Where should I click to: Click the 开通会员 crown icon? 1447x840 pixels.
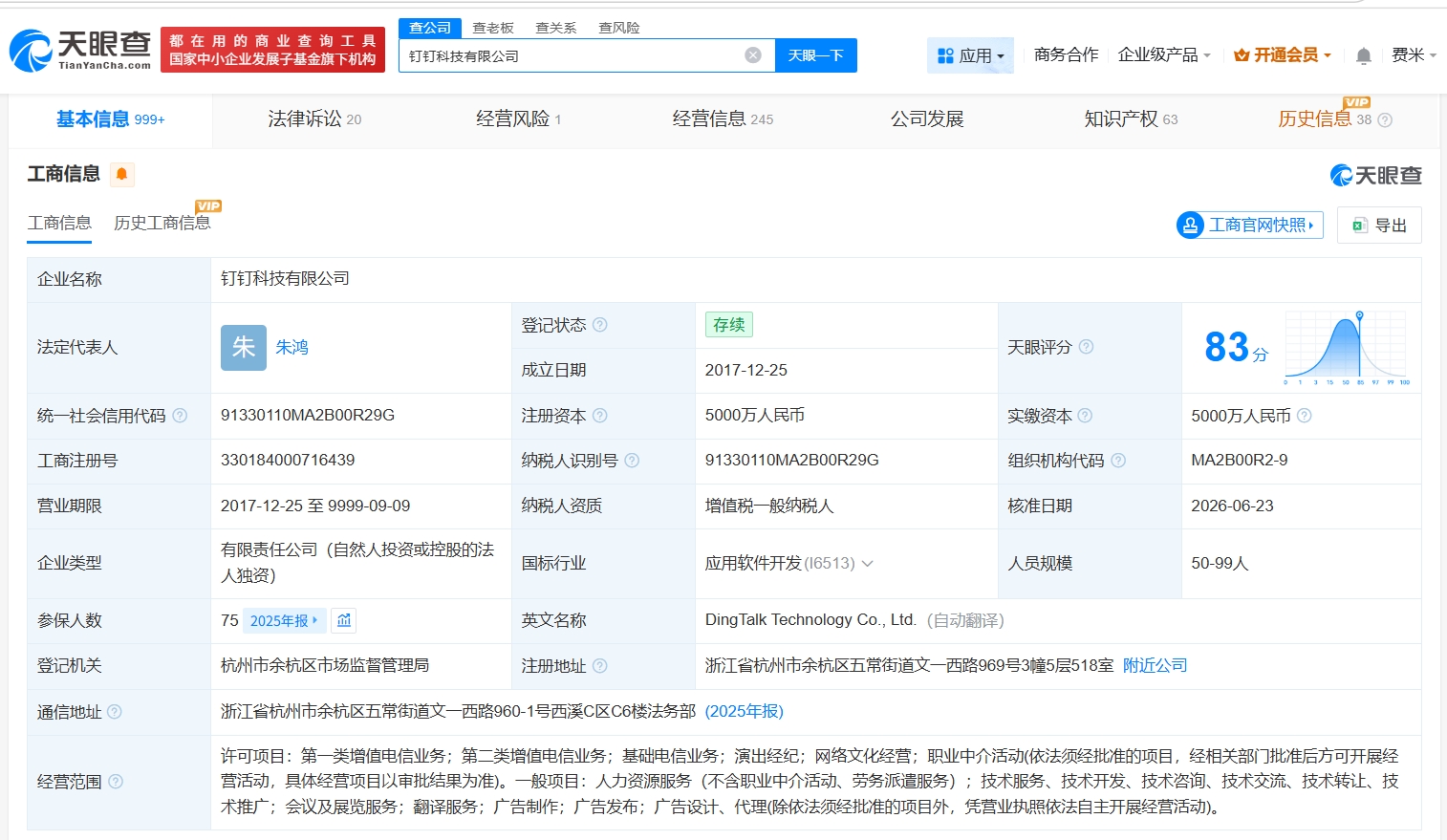pyautogui.click(x=1242, y=55)
